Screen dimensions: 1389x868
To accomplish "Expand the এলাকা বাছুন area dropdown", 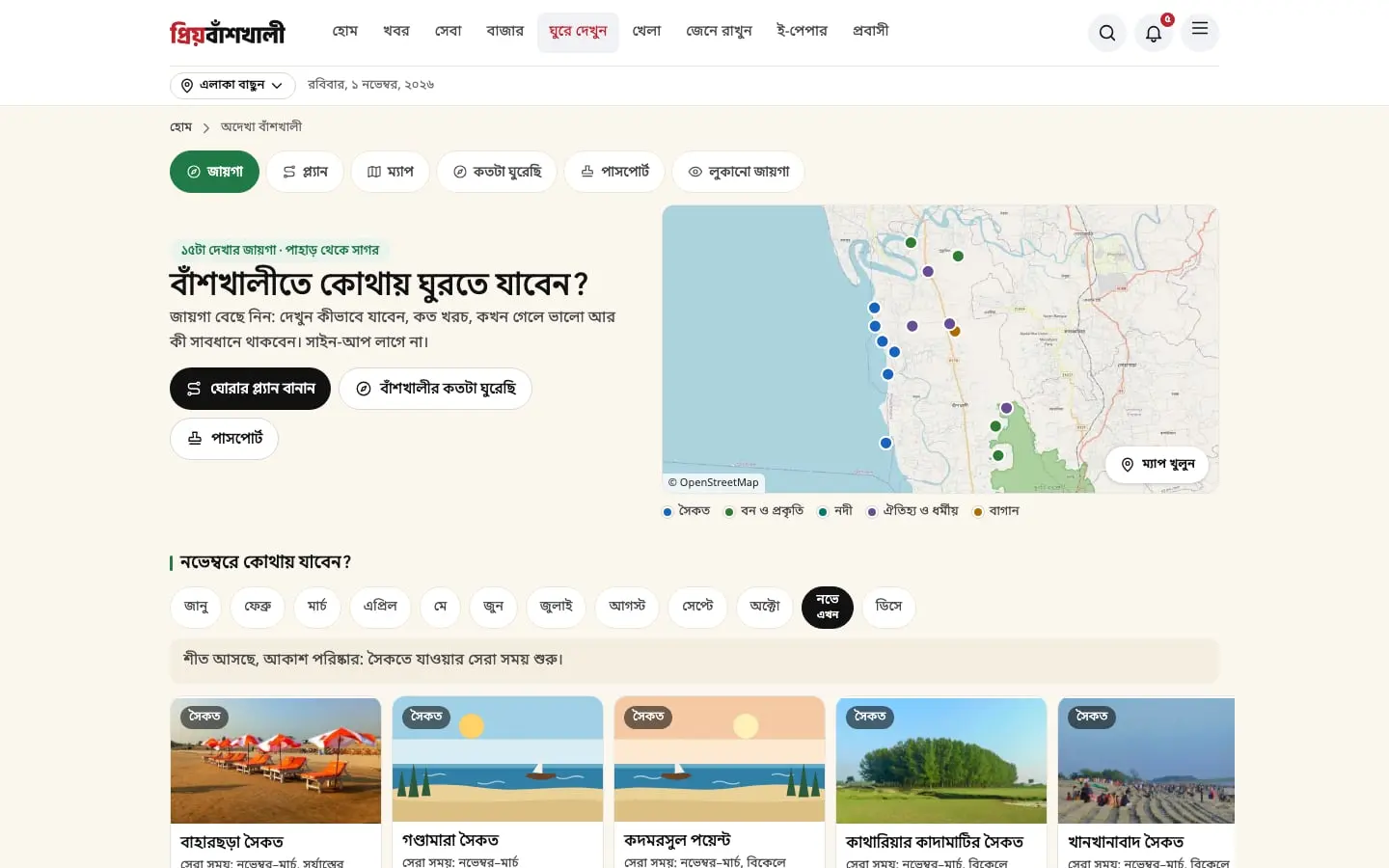I will point(232,86).
